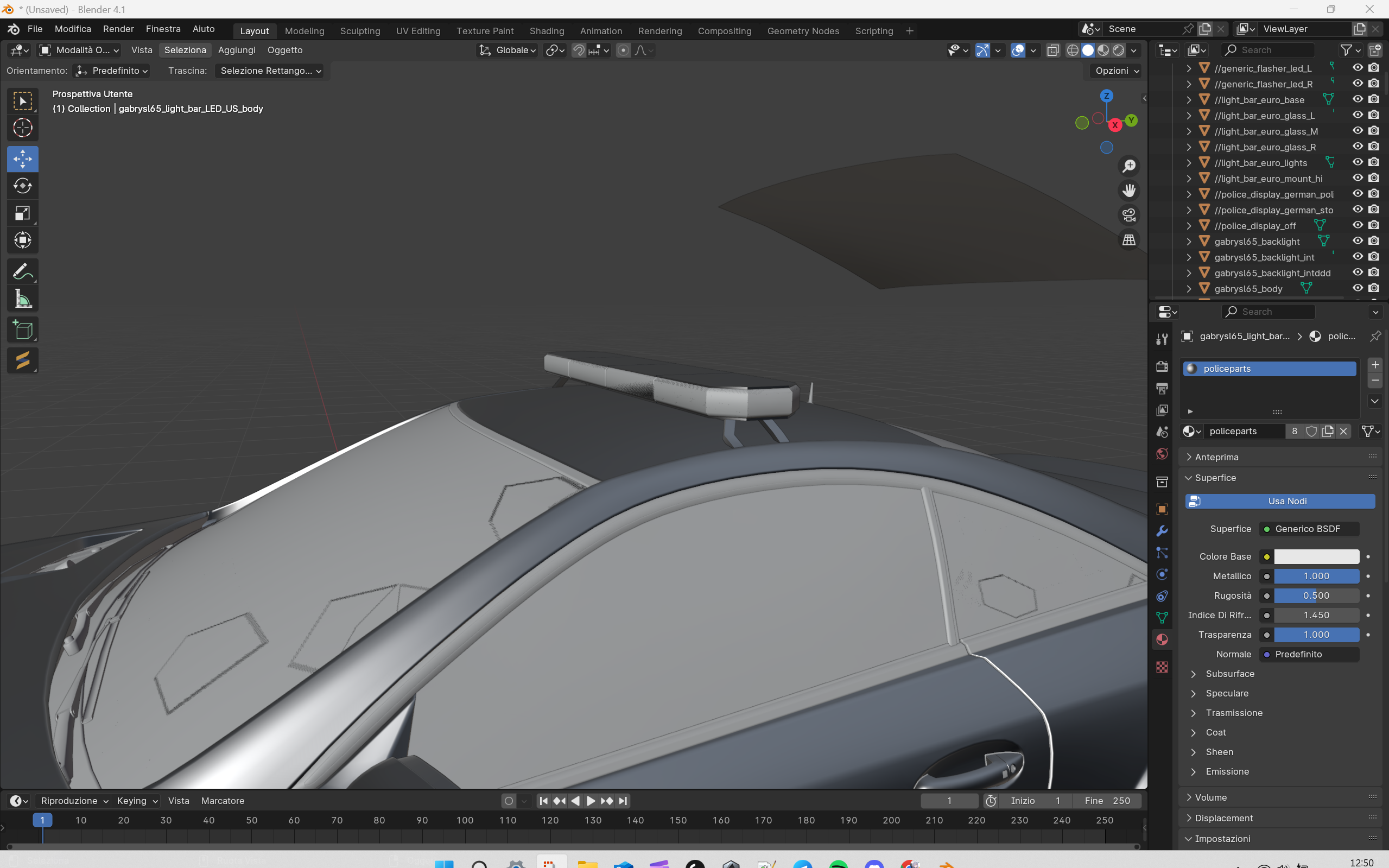Select the 3D Cursor tool
This screenshot has width=1389, height=868.
point(22,128)
